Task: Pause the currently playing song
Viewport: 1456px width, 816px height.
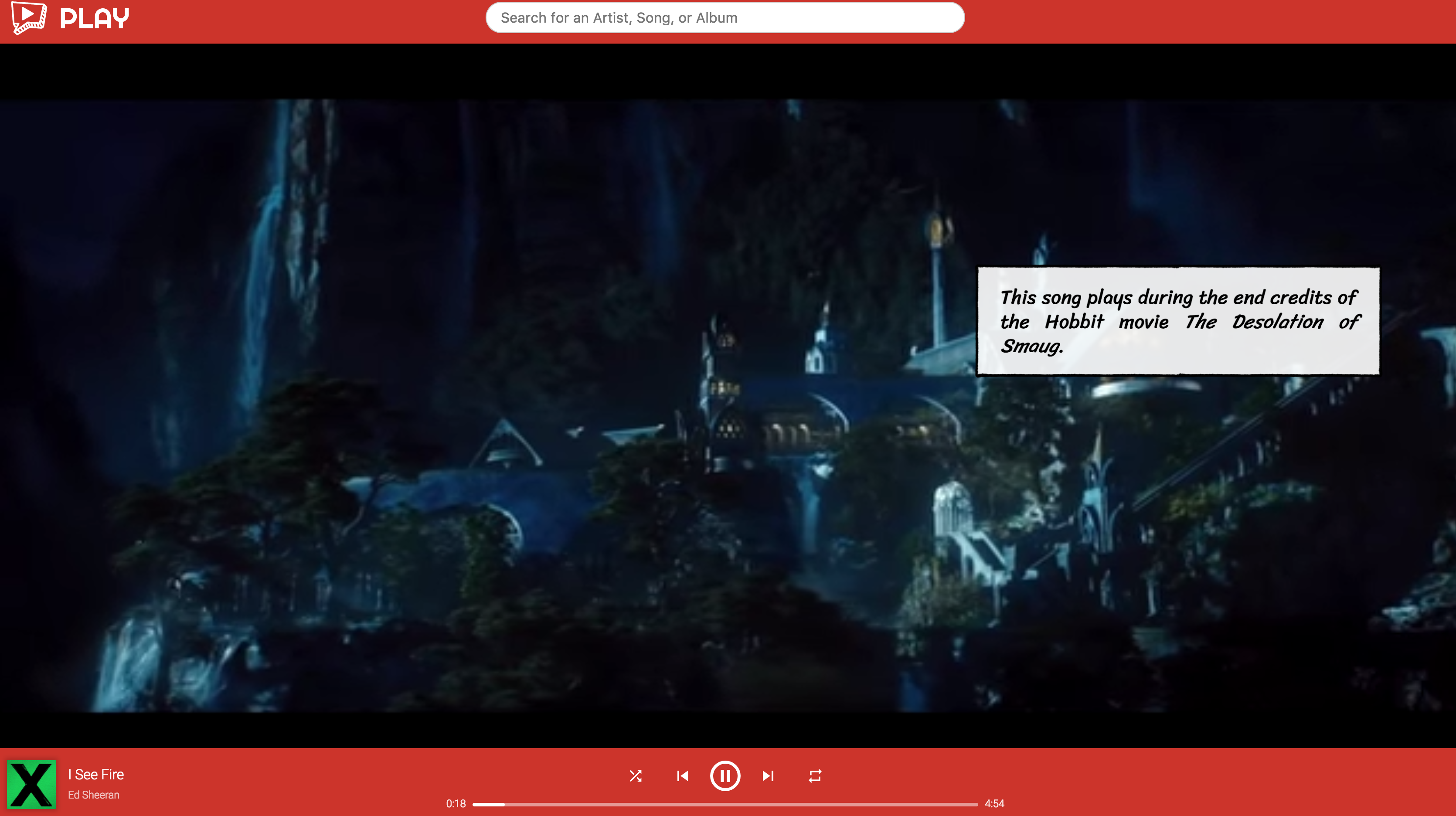Action: tap(725, 776)
